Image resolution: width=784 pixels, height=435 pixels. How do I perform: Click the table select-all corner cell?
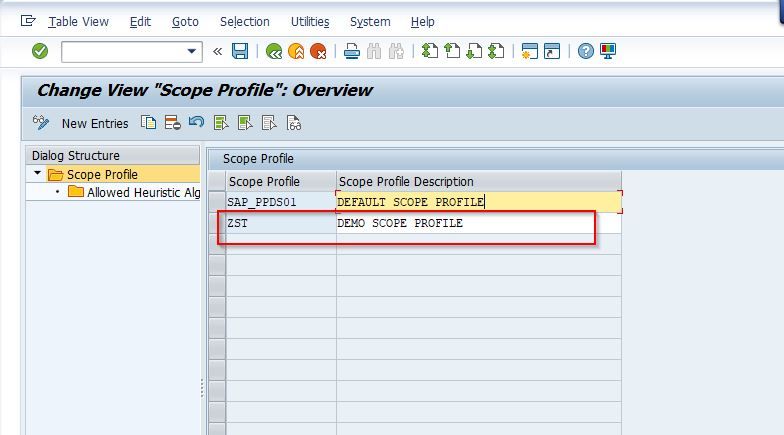click(217, 182)
